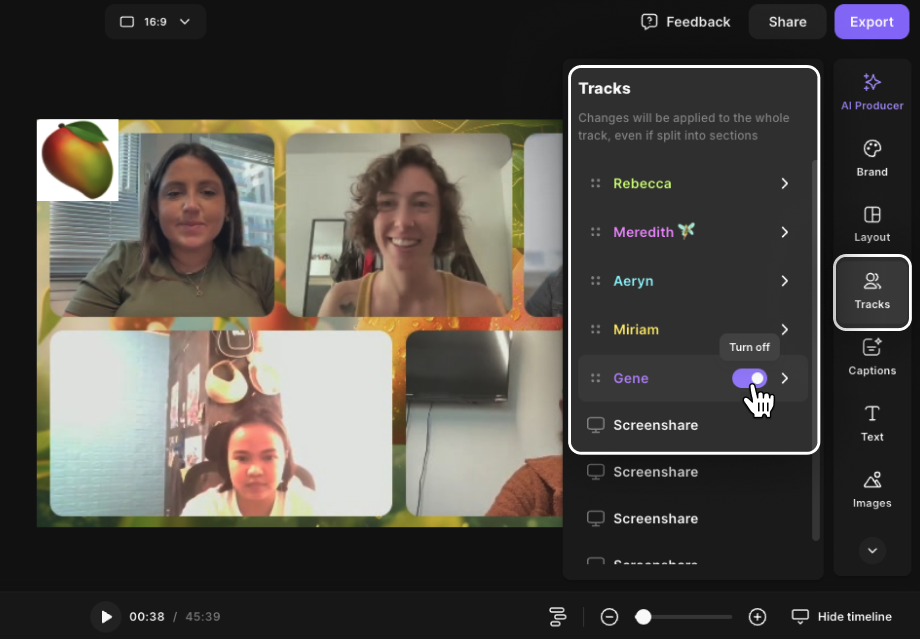The image size is (920, 639).
Task: Select the Layout tool
Action: (x=872, y=224)
